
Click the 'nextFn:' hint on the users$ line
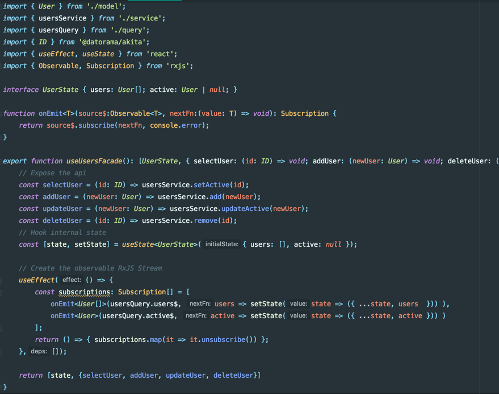(200, 304)
